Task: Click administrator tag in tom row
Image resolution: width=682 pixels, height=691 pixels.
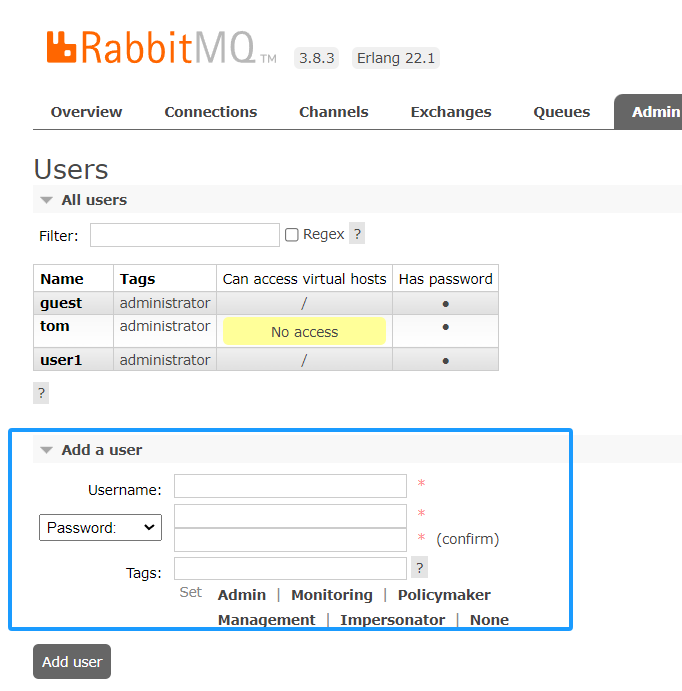Action: pos(165,326)
